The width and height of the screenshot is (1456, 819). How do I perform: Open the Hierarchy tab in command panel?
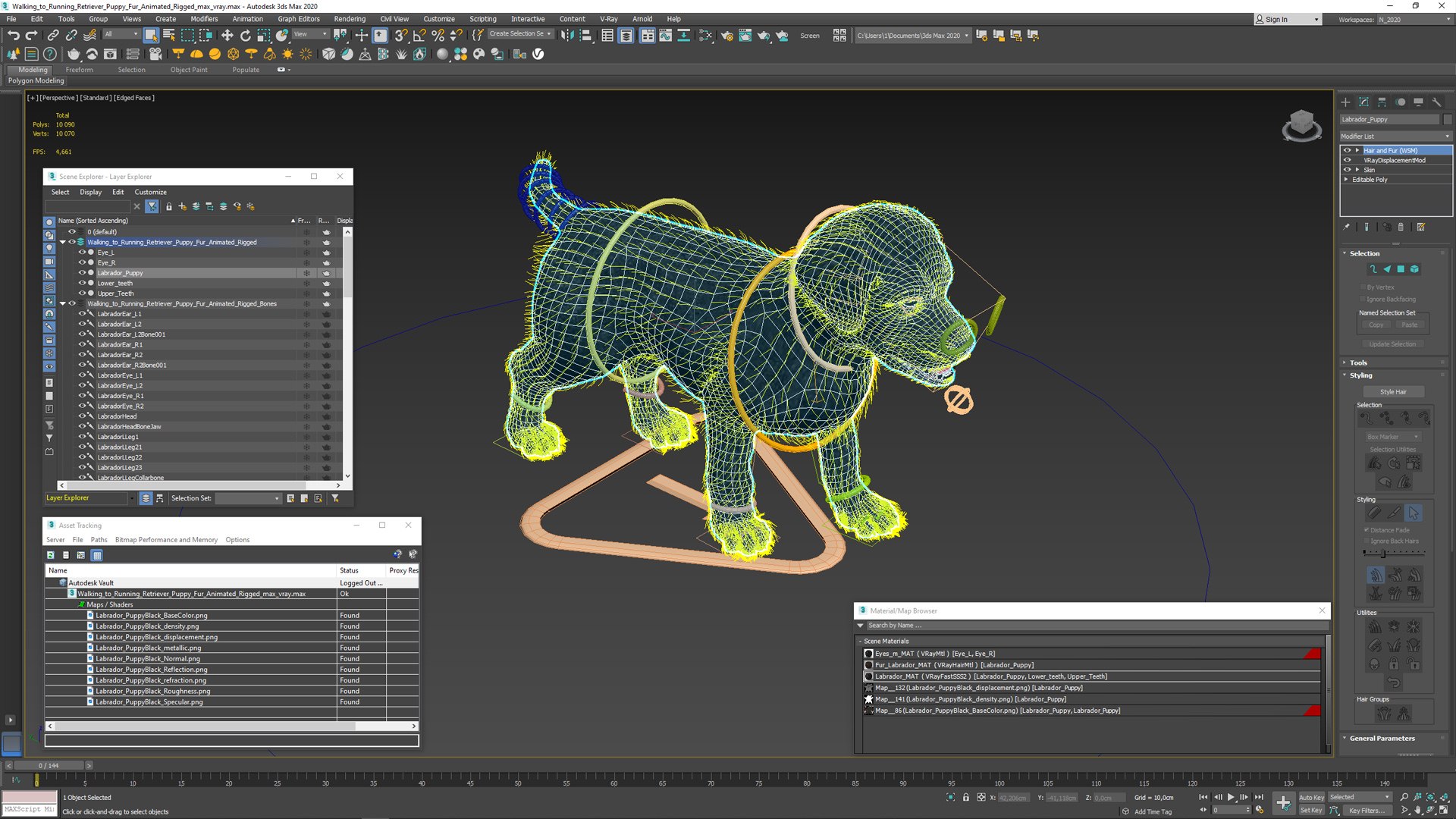(x=1382, y=102)
